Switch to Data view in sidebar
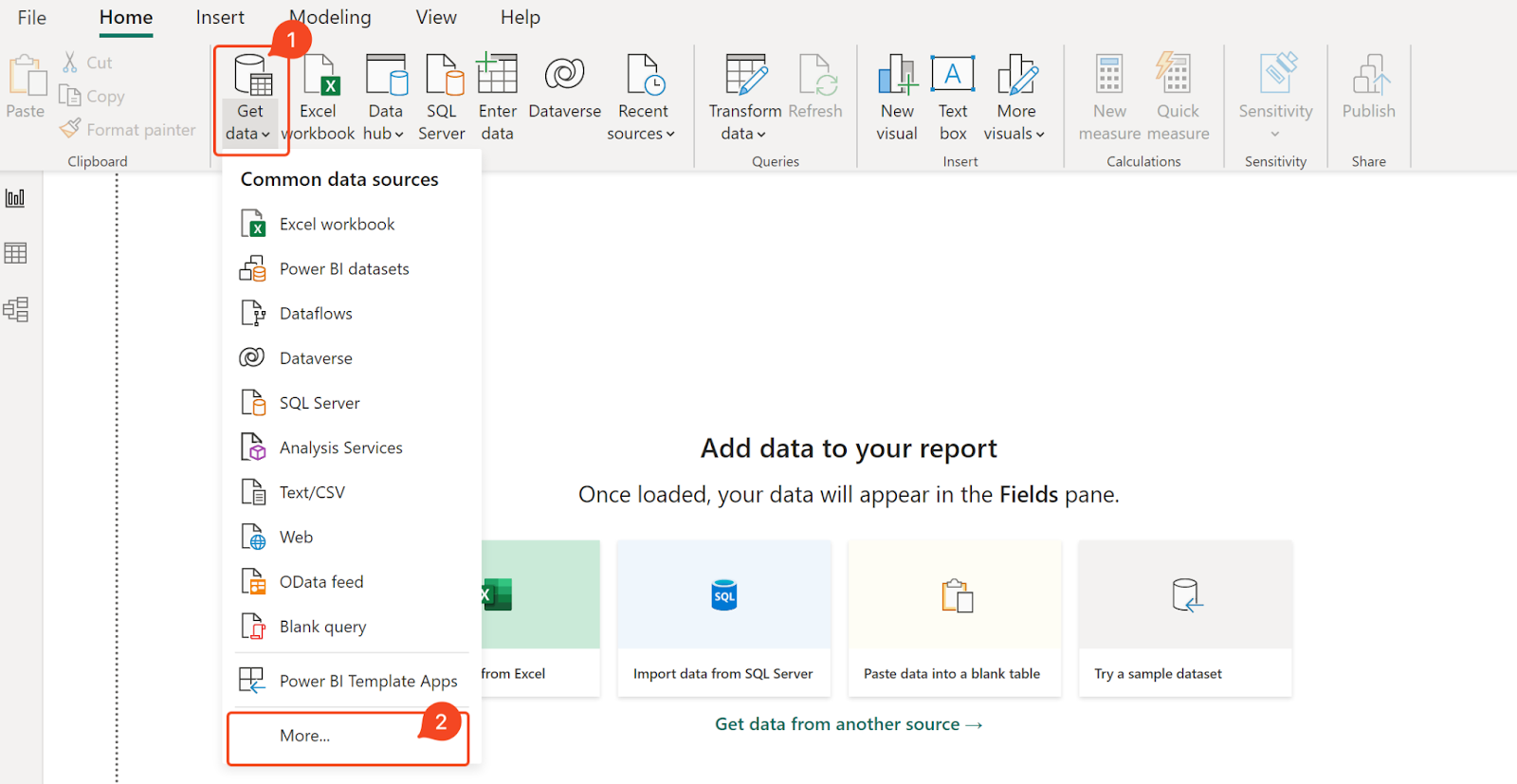 click(x=16, y=253)
